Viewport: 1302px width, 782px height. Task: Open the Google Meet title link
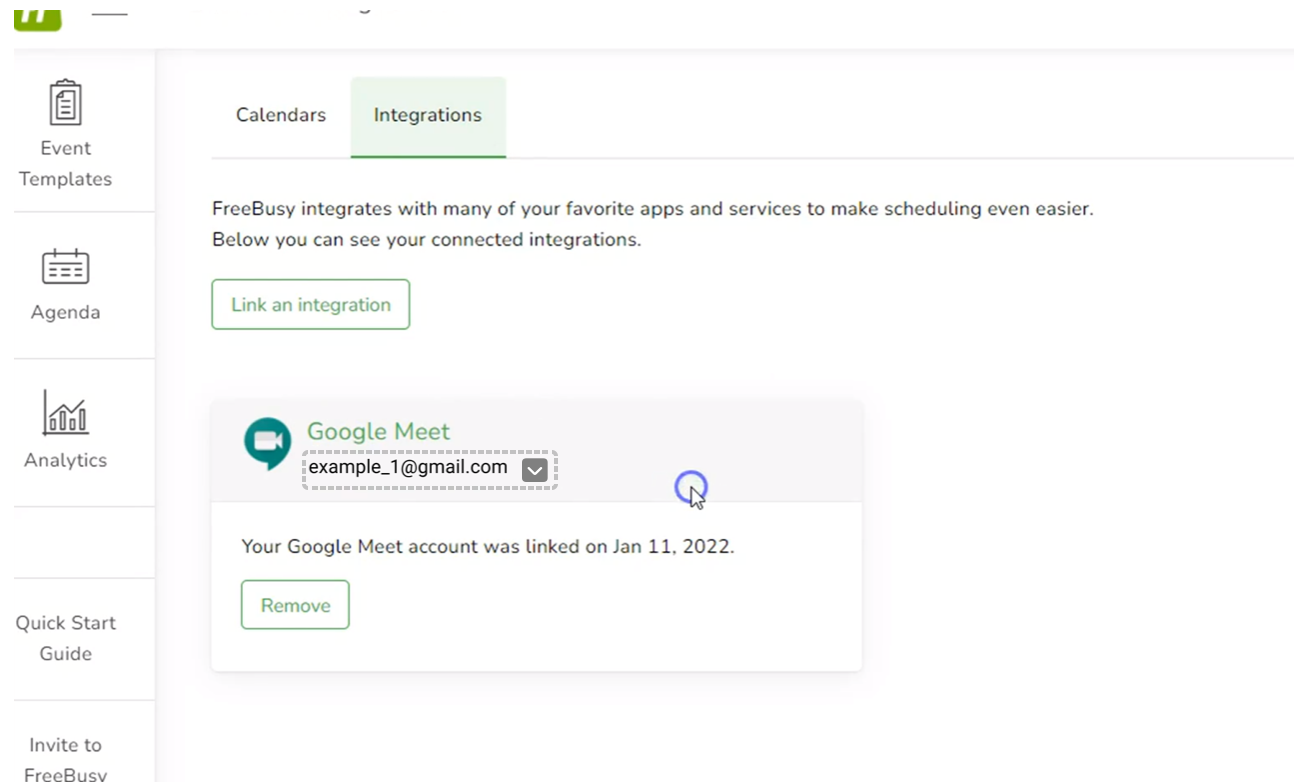pyautogui.click(x=378, y=431)
